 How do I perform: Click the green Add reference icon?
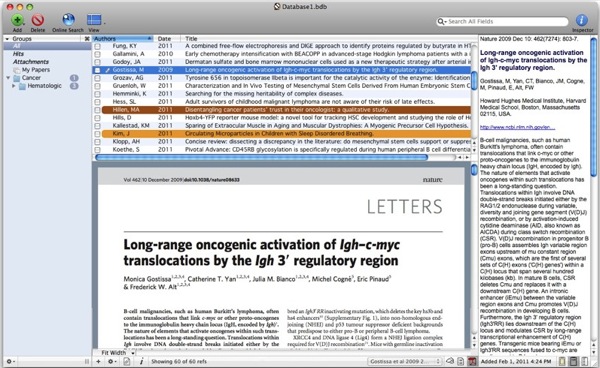click(17, 20)
